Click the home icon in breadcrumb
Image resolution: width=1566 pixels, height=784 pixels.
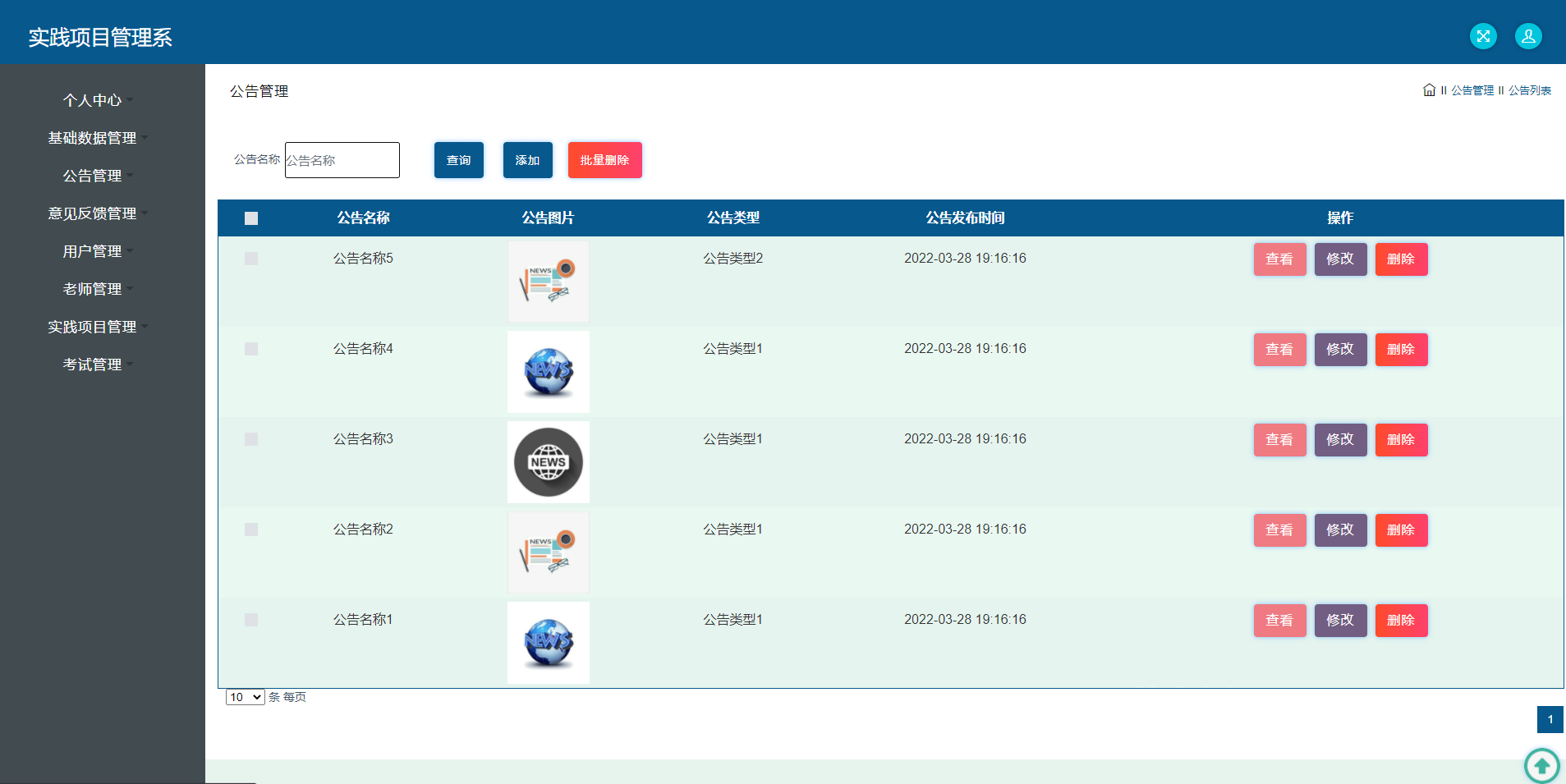tap(1427, 90)
